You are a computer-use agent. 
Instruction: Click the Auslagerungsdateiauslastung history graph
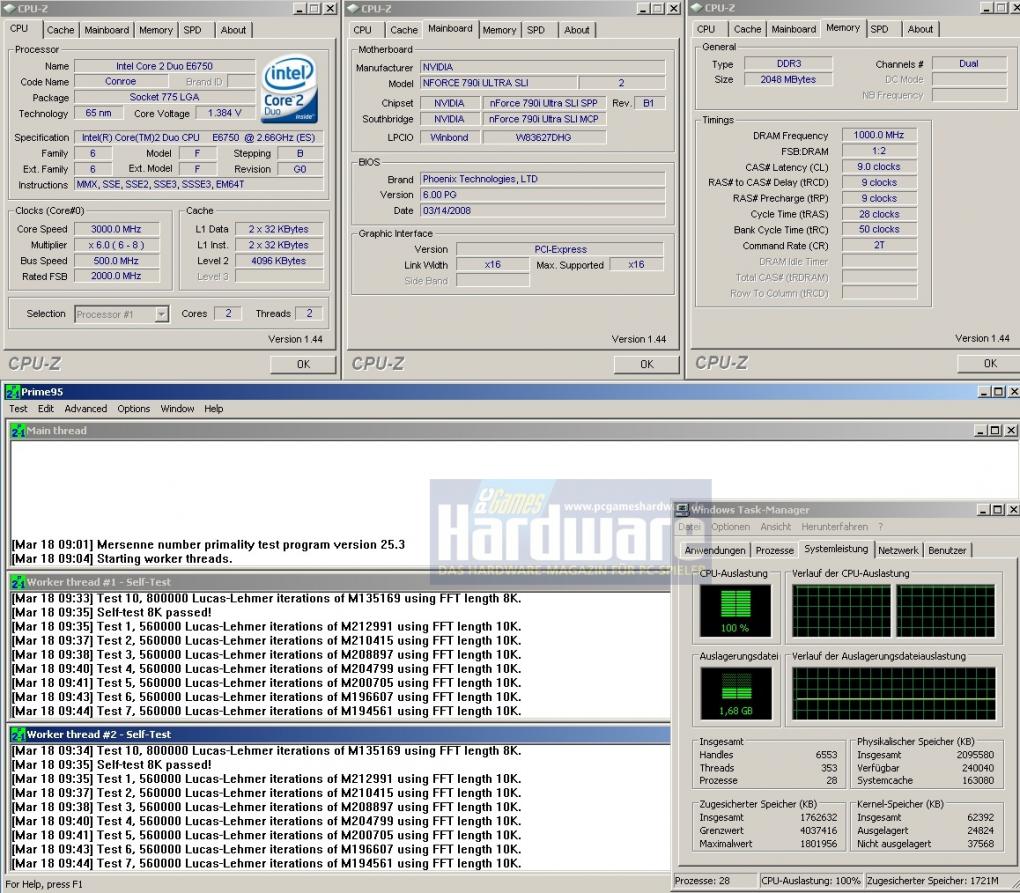coord(893,693)
